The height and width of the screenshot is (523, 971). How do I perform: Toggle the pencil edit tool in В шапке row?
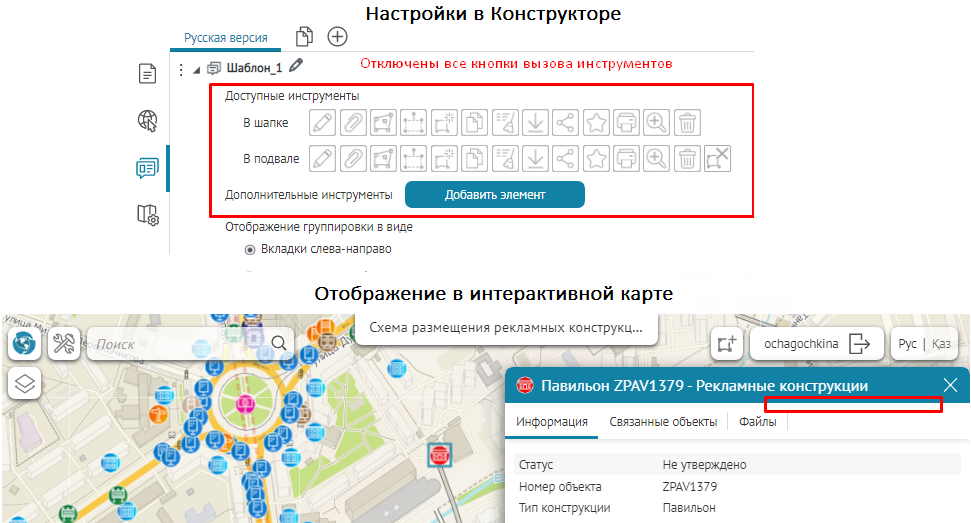(x=322, y=123)
